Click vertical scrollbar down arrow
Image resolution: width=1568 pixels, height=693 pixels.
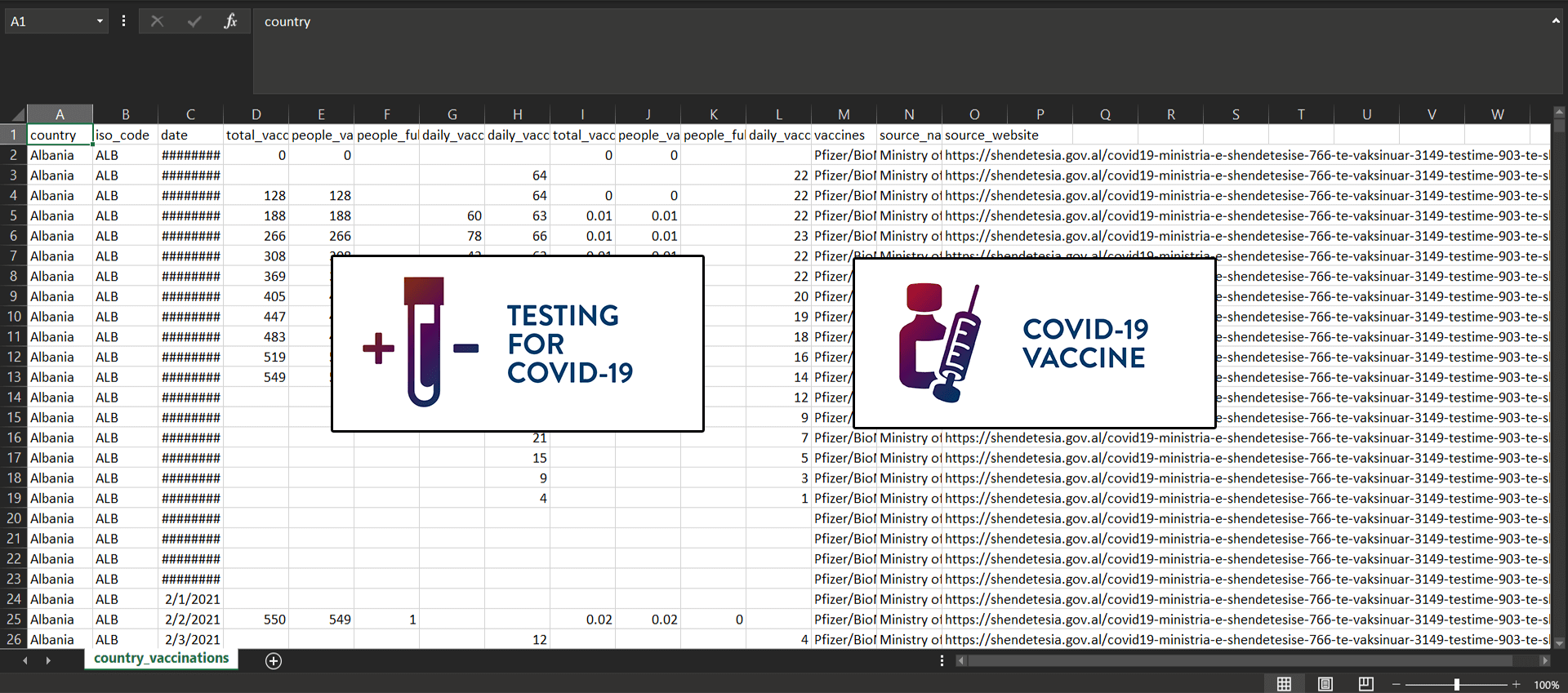(1559, 642)
